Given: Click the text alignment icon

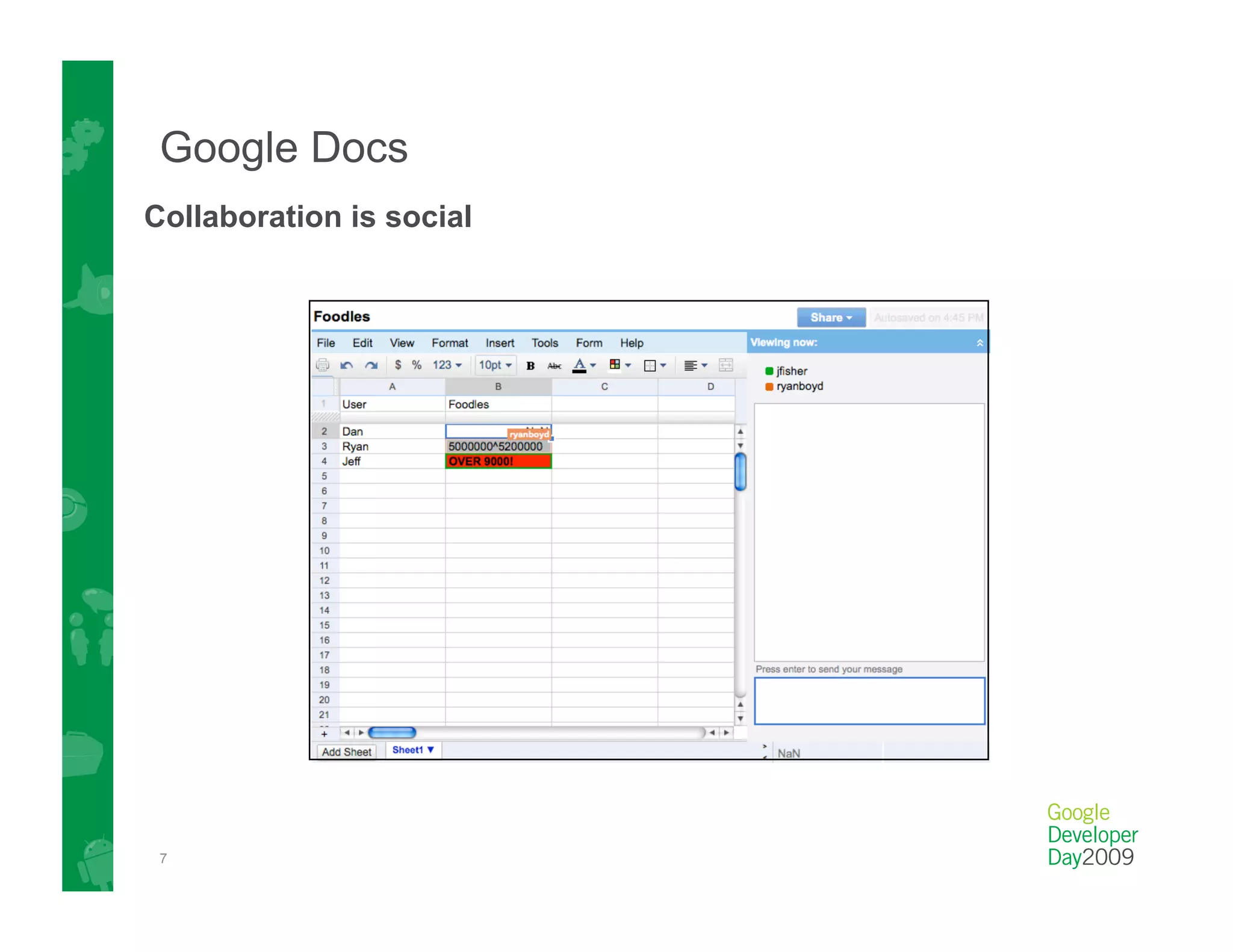Looking at the screenshot, I should pos(691,365).
